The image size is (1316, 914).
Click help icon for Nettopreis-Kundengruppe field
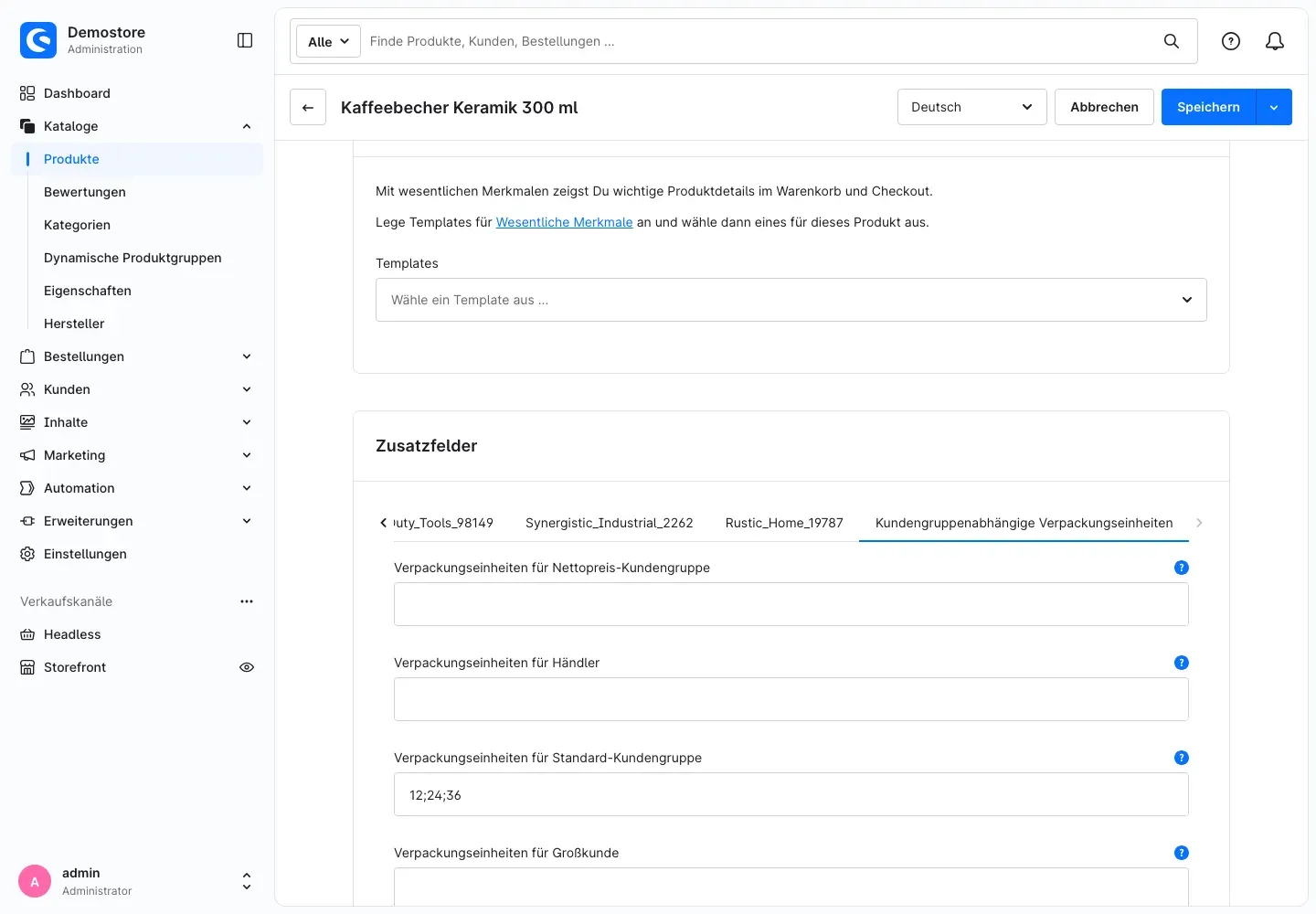1182,568
